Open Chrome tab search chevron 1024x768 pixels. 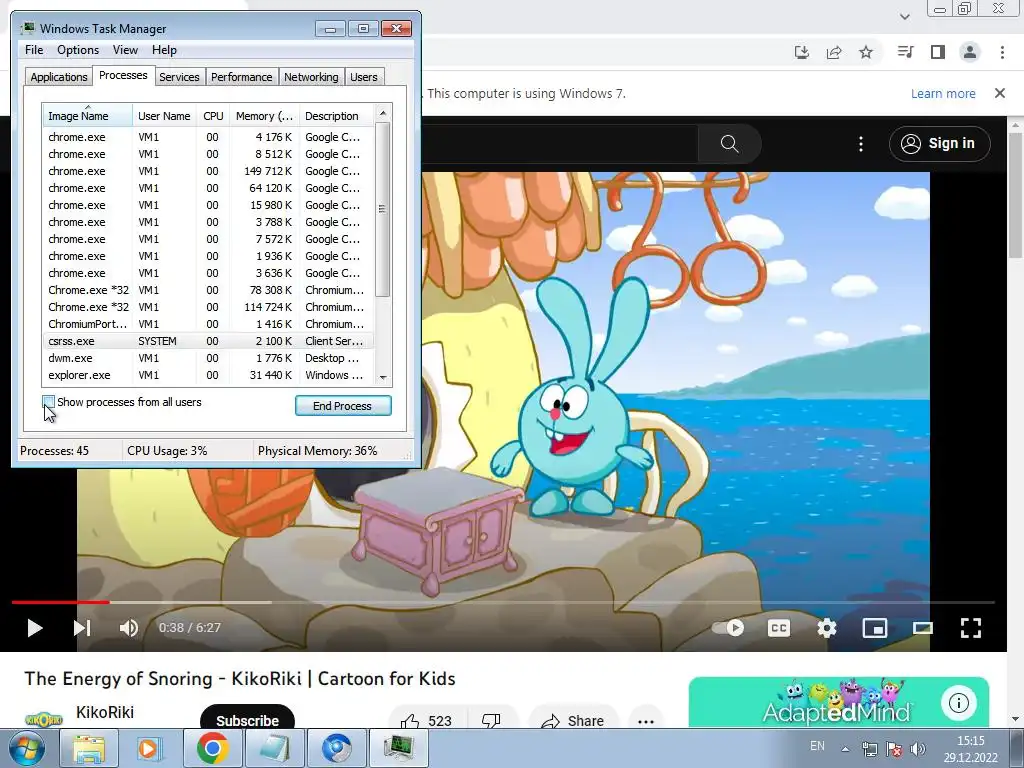click(x=904, y=17)
